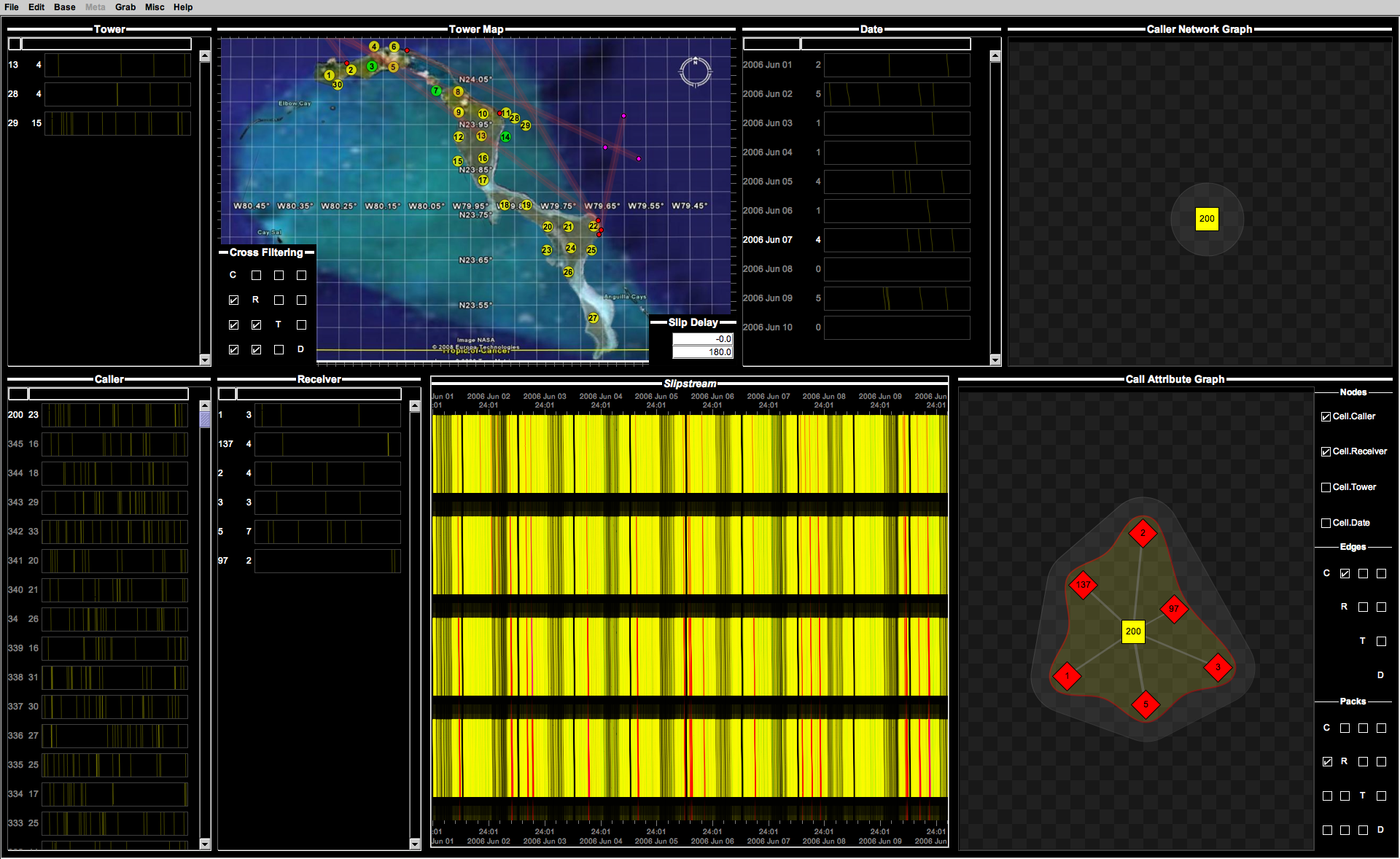Toggle the checked Edges C row checkbox
The image size is (1400, 859).
click(1345, 574)
